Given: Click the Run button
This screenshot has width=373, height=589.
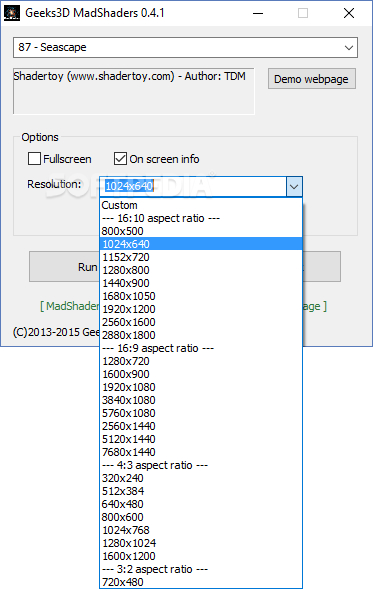Looking at the screenshot, I should coord(65,267).
